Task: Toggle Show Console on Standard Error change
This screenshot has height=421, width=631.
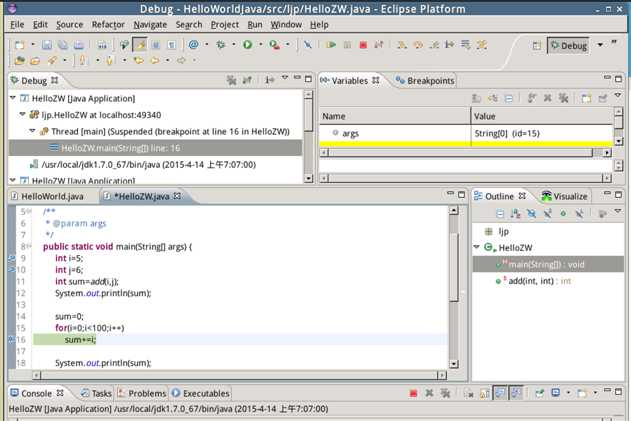Action: (516, 393)
